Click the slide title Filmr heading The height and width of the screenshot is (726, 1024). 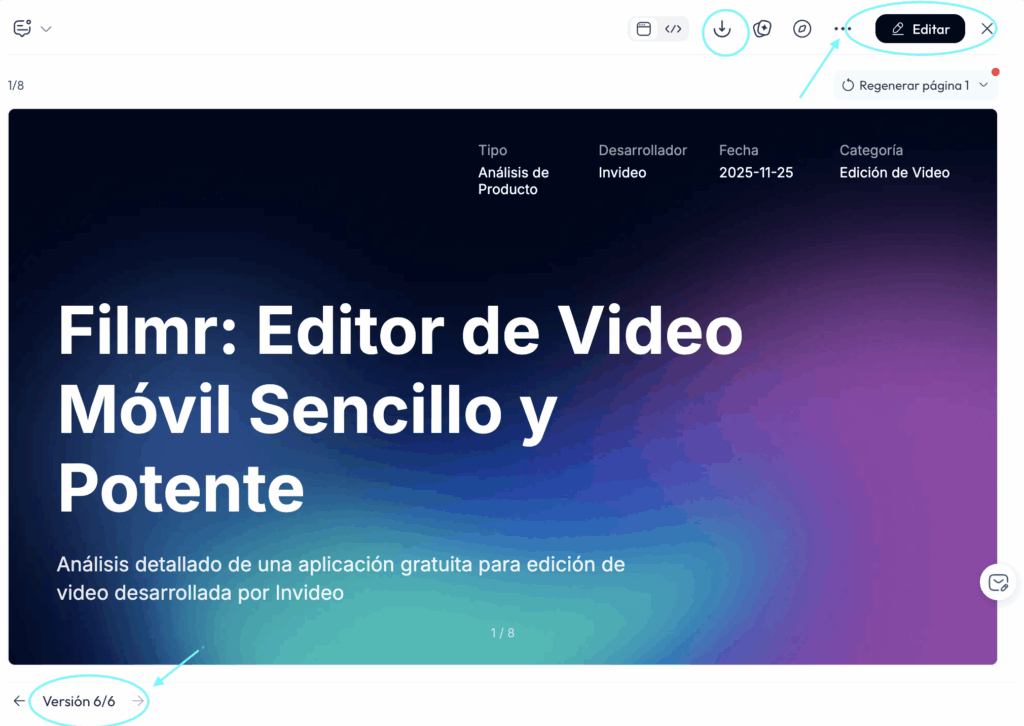click(x=400, y=410)
